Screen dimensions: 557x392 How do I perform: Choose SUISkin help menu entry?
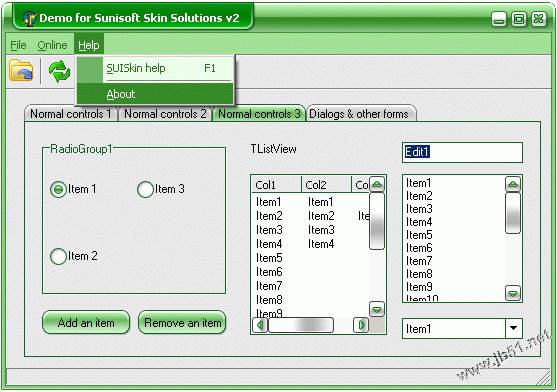coord(155,68)
